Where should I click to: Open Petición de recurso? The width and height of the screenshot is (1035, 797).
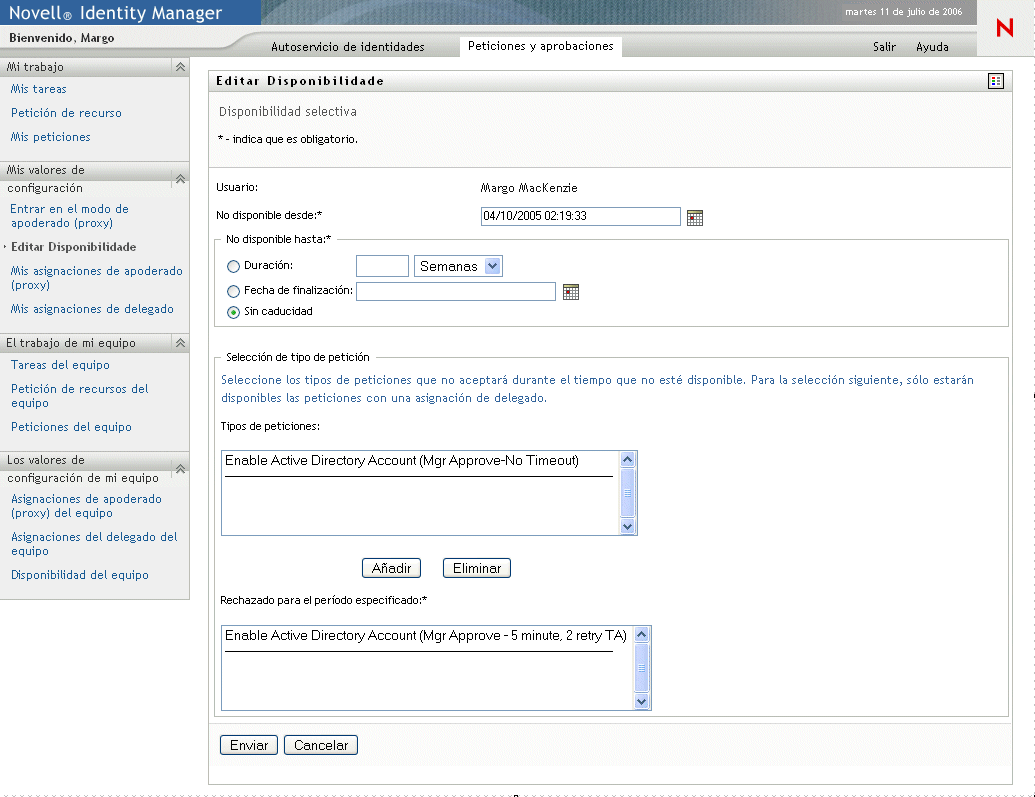(66, 113)
